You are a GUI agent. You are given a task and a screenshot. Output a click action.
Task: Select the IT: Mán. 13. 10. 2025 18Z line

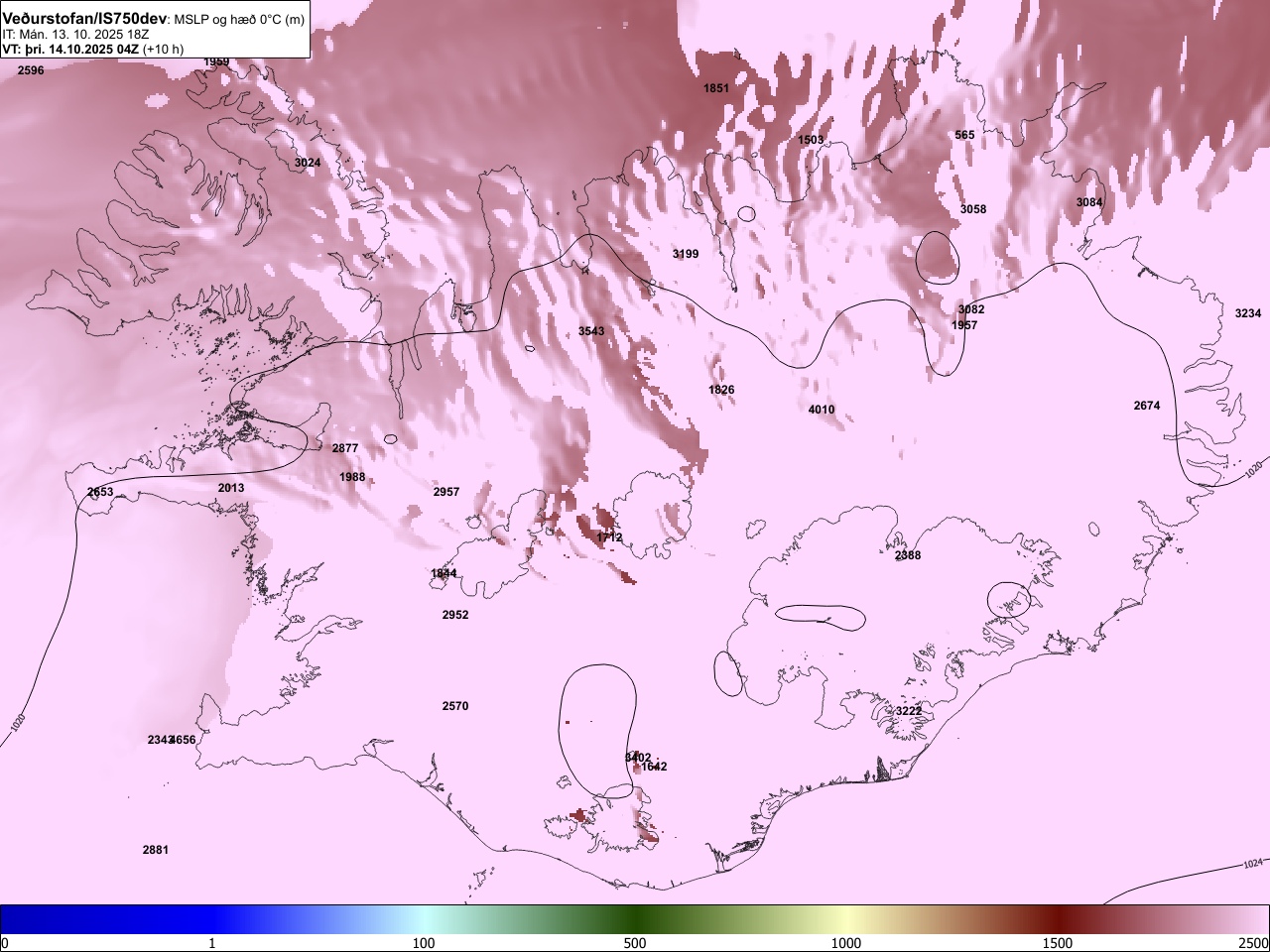pyautogui.click(x=75, y=34)
